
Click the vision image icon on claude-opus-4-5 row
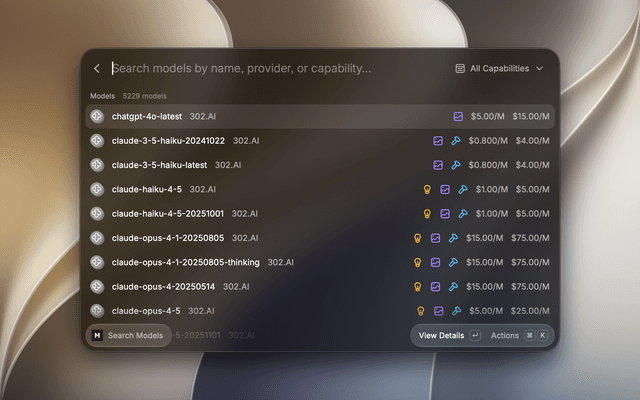[x=438, y=311]
